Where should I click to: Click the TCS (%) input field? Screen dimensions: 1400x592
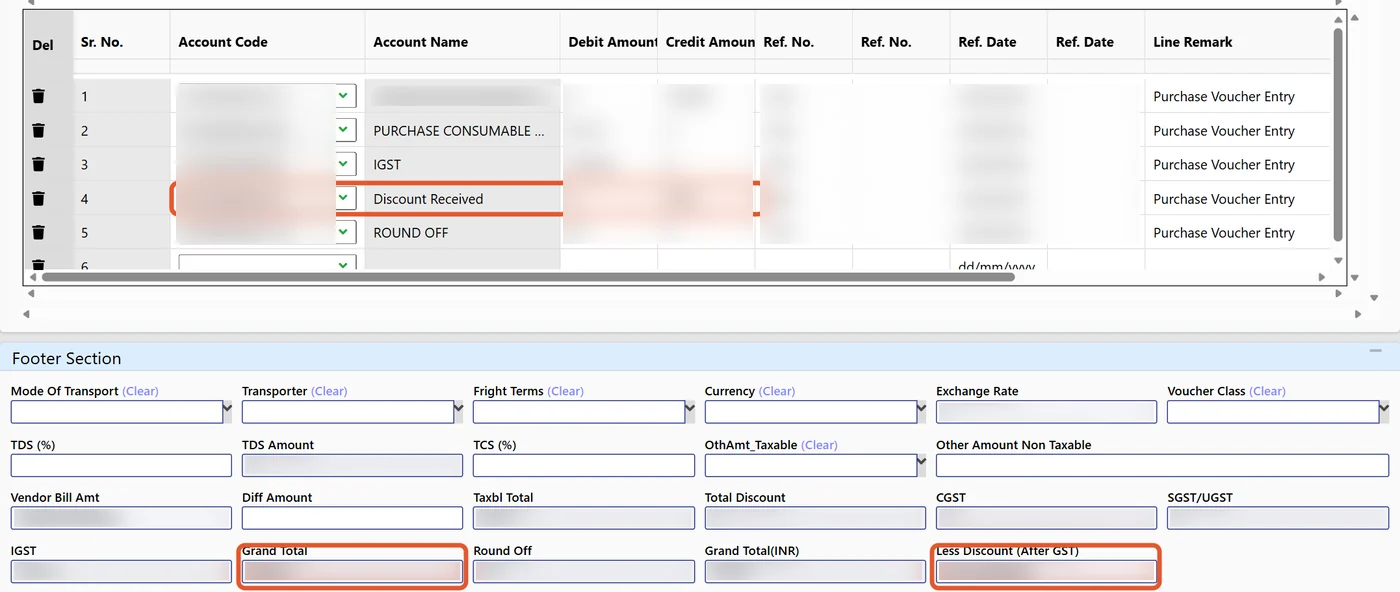pos(584,465)
